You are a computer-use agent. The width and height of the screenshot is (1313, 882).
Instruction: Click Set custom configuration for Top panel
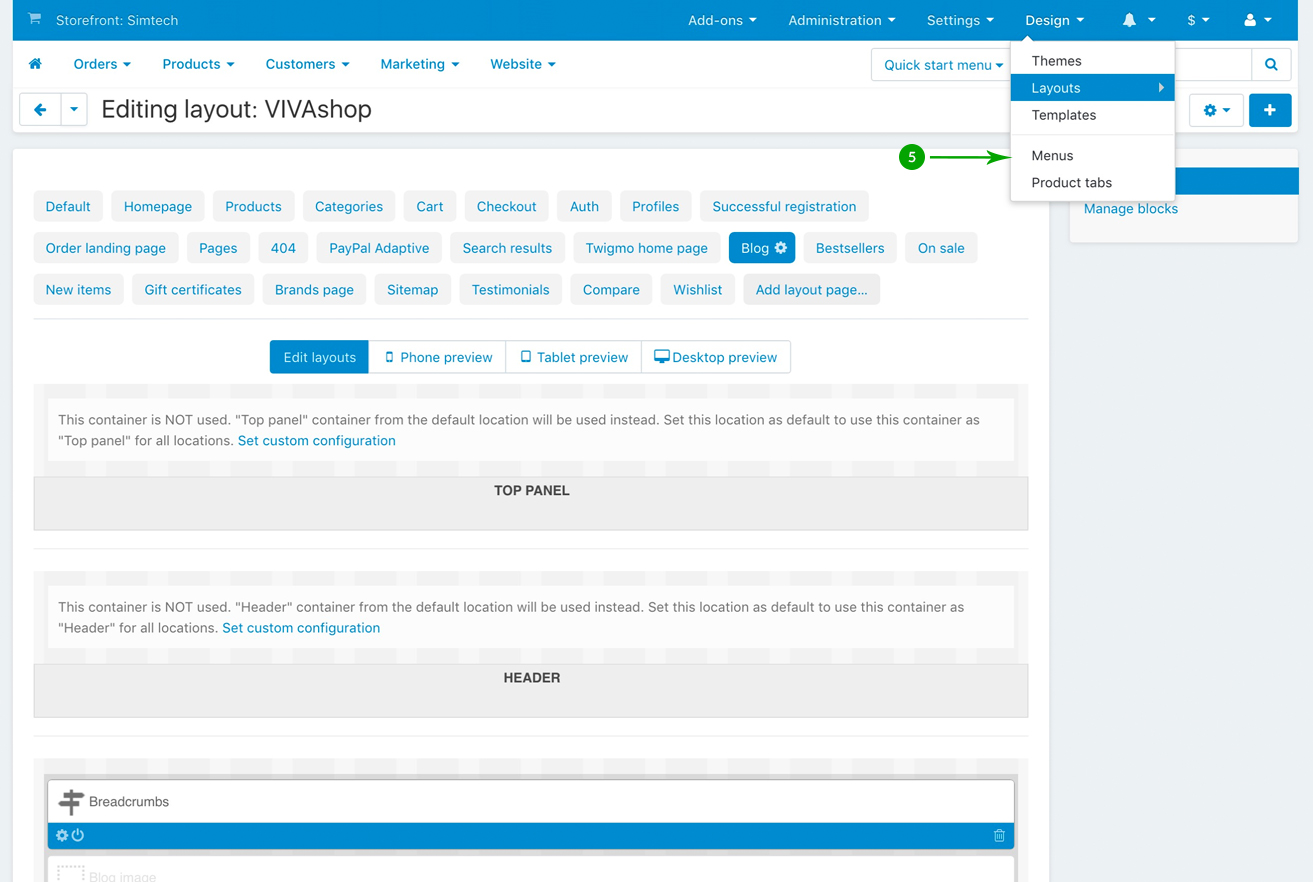[x=316, y=441]
